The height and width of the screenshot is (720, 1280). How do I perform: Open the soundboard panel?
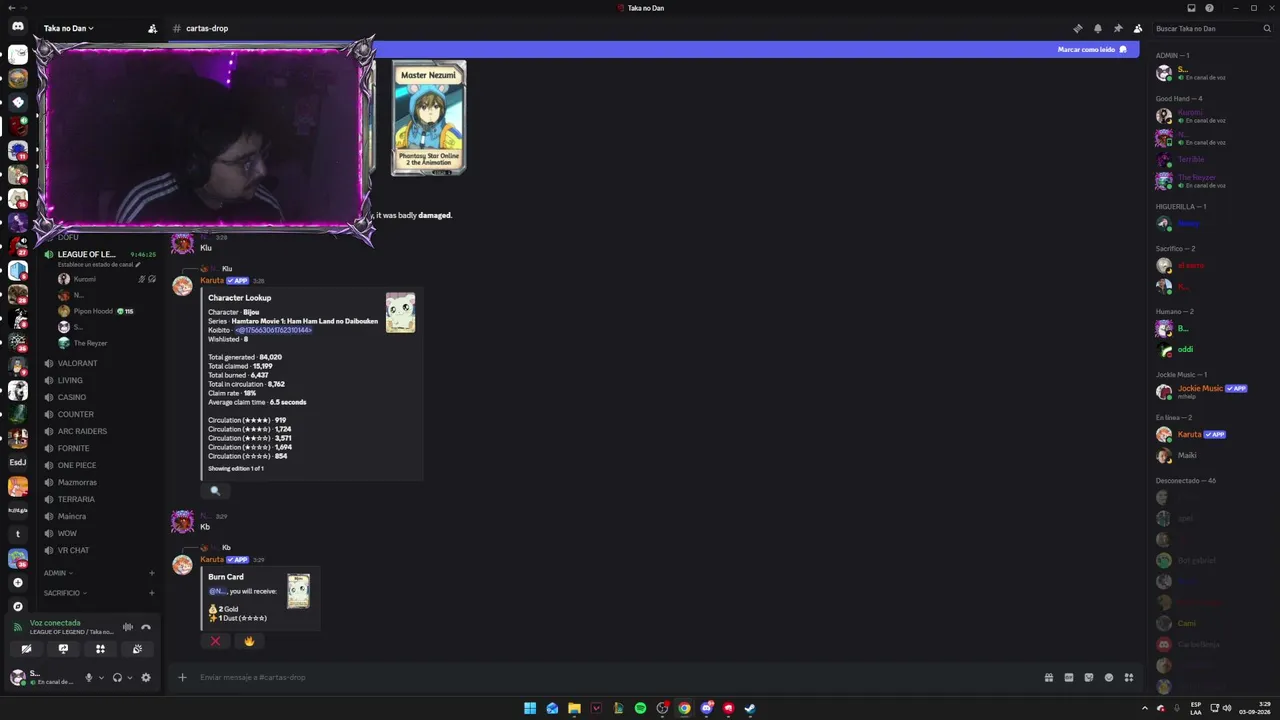click(x=137, y=649)
